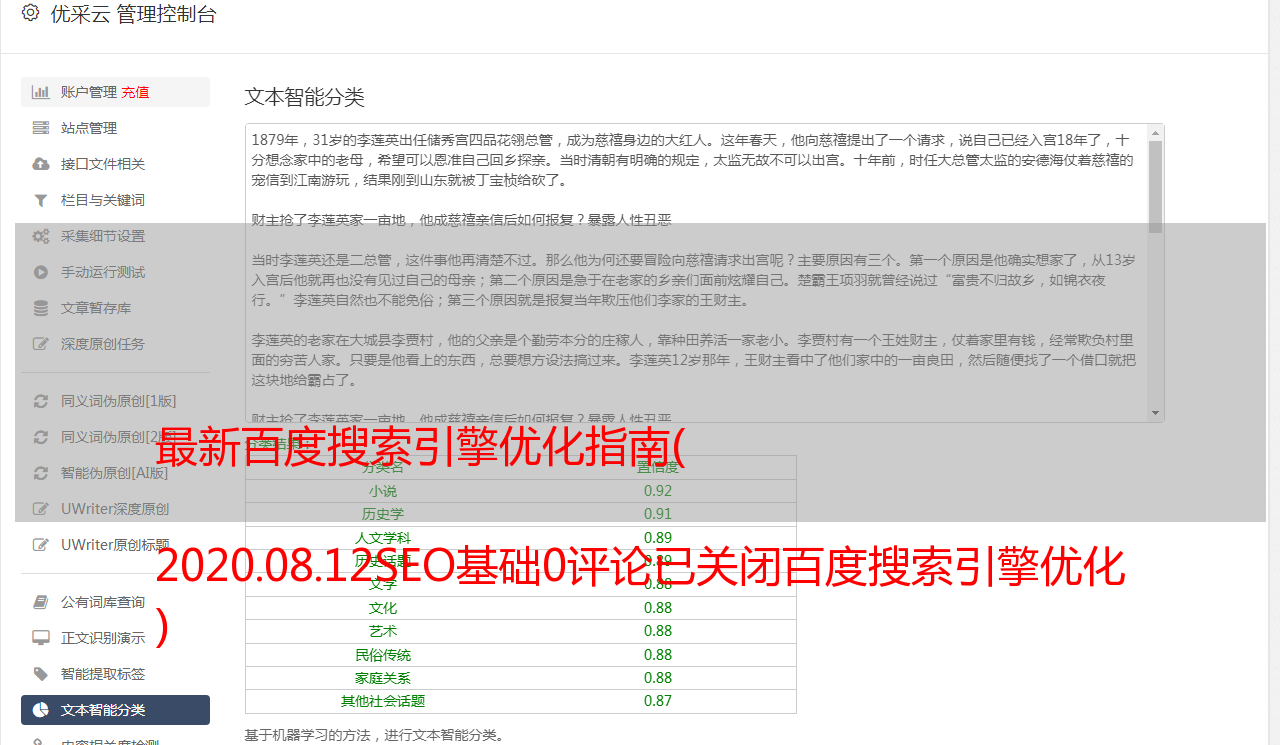This screenshot has height=745, width=1280.
Task: Select the 文本智能分类 sidebar item
Action: (x=115, y=710)
